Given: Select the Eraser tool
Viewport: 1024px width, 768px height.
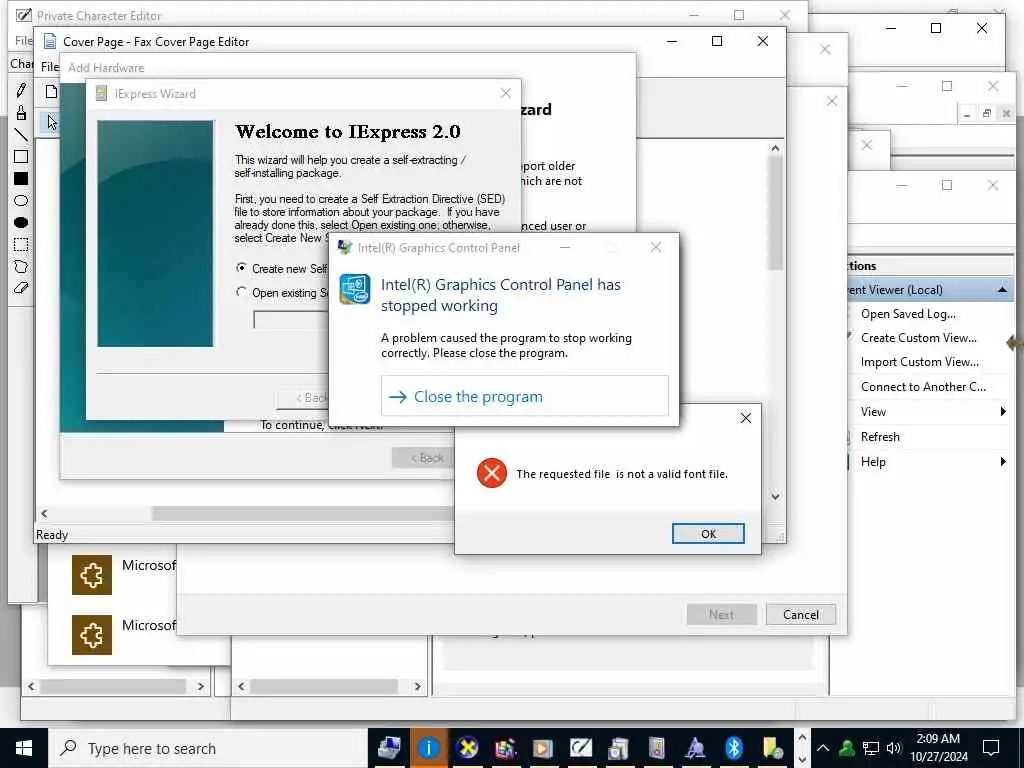Looking at the screenshot, I should click(21, 288).
